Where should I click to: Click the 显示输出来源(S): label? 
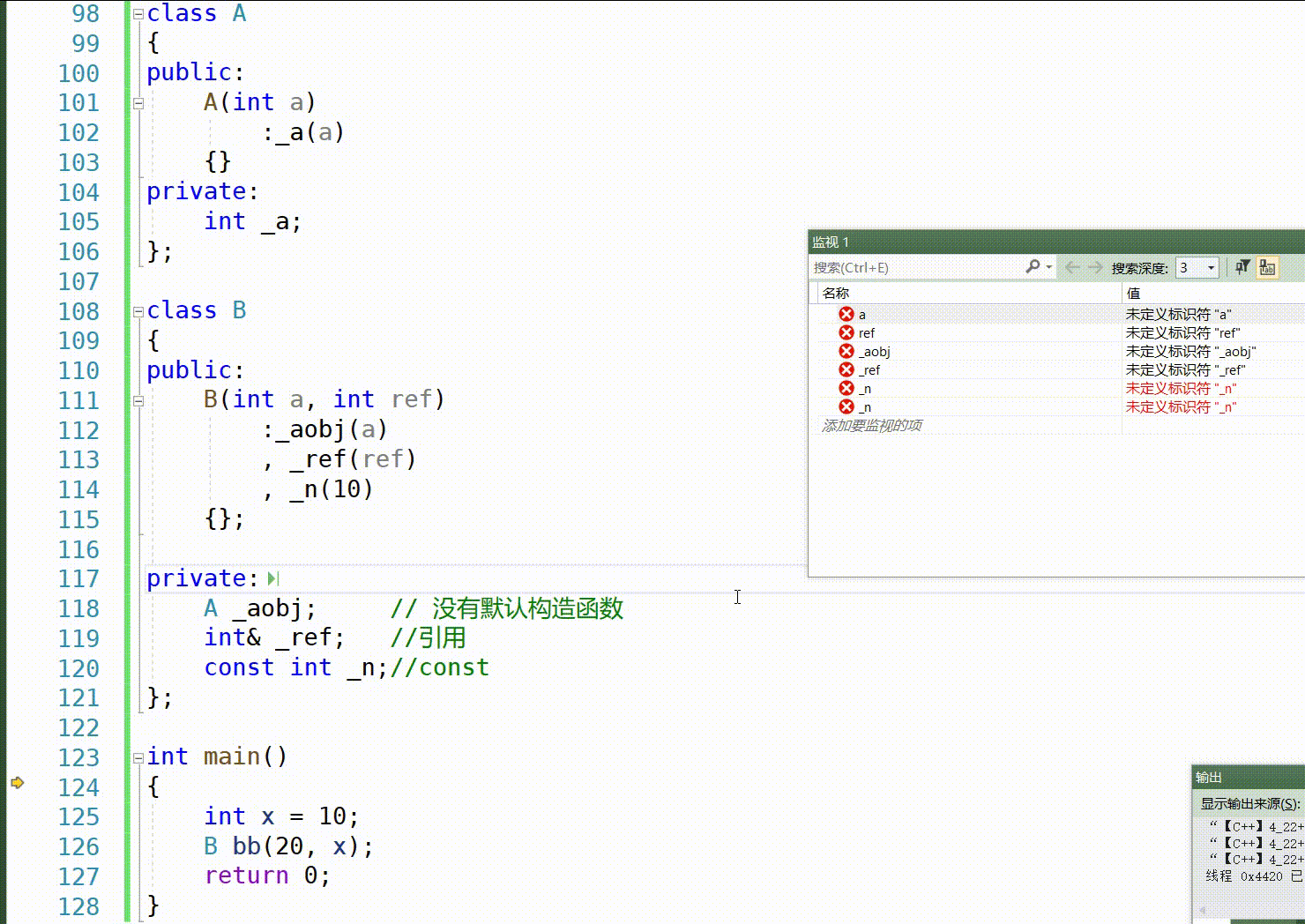[1250, 803]
